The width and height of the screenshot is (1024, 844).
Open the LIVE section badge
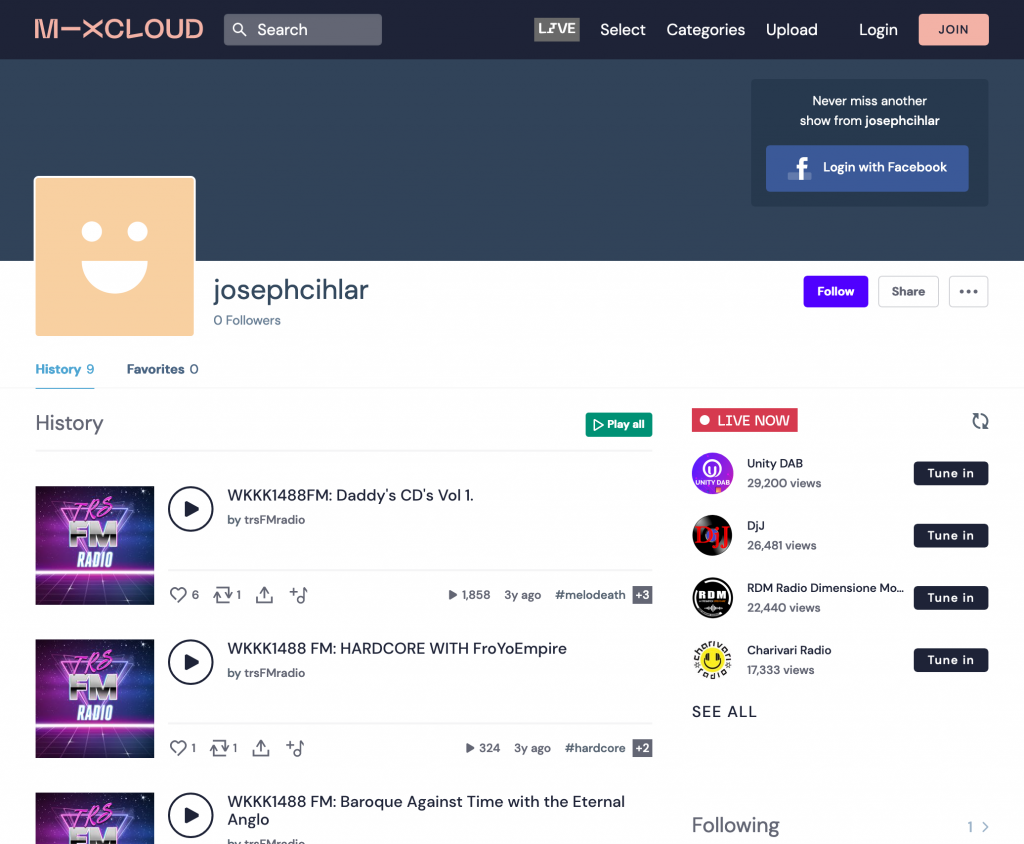tap(556, 29)
